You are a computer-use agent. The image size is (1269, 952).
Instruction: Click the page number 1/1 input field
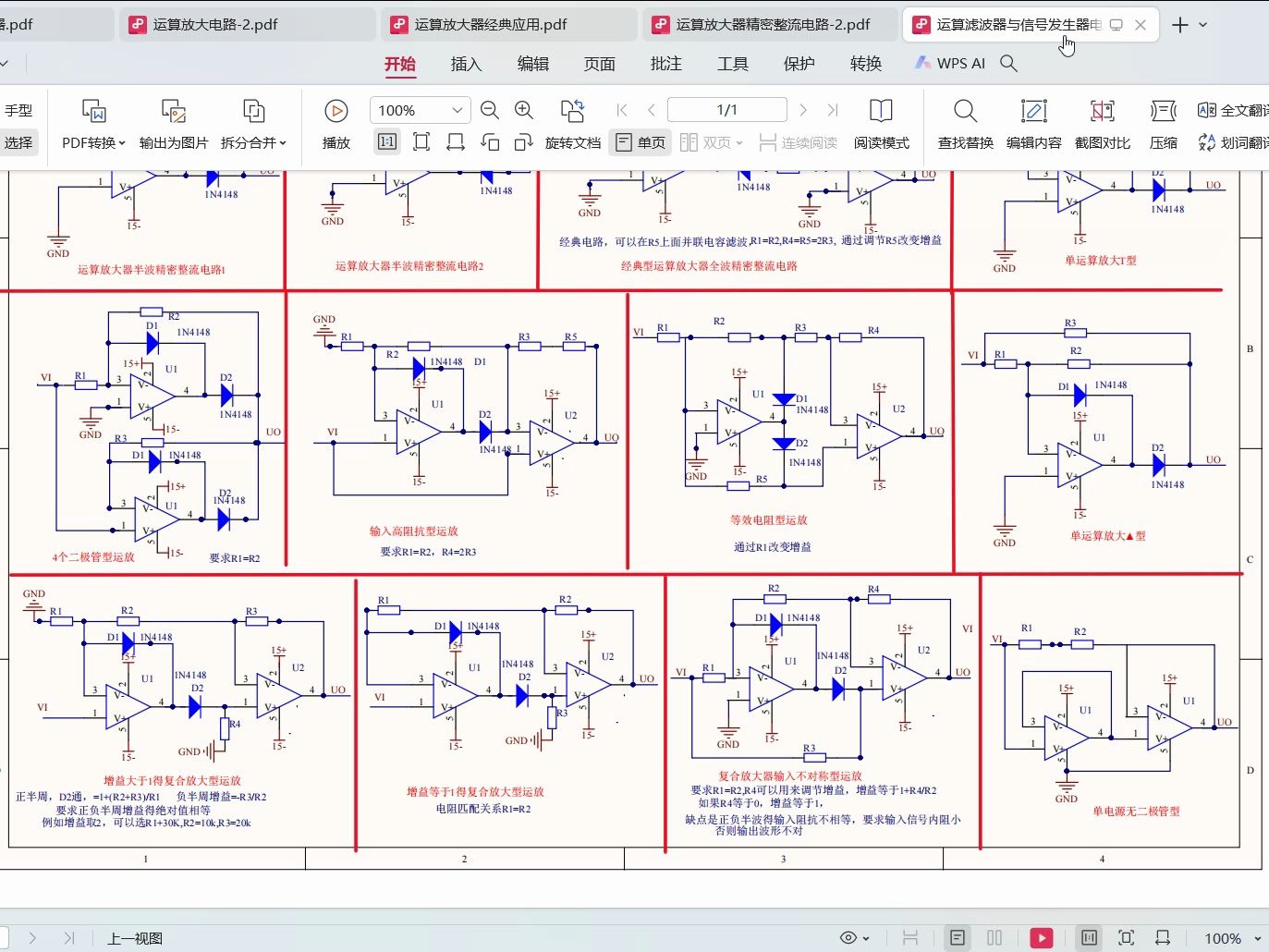[x=727, y=110]
